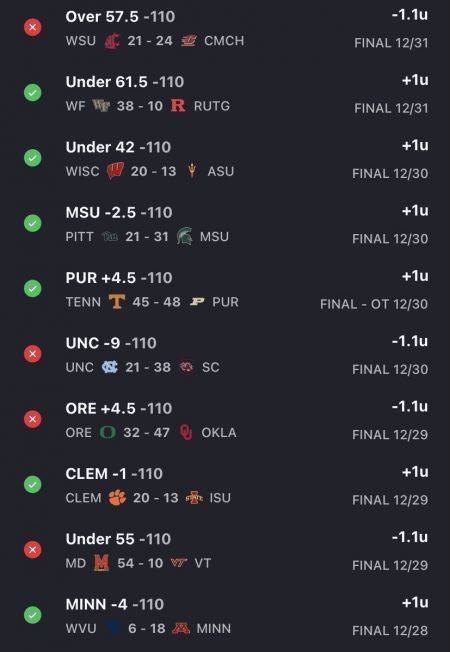Screen dimensions: 450x652
Task: Click the Wisconsin Badgers W logo
Action: [x=115, y=170]
